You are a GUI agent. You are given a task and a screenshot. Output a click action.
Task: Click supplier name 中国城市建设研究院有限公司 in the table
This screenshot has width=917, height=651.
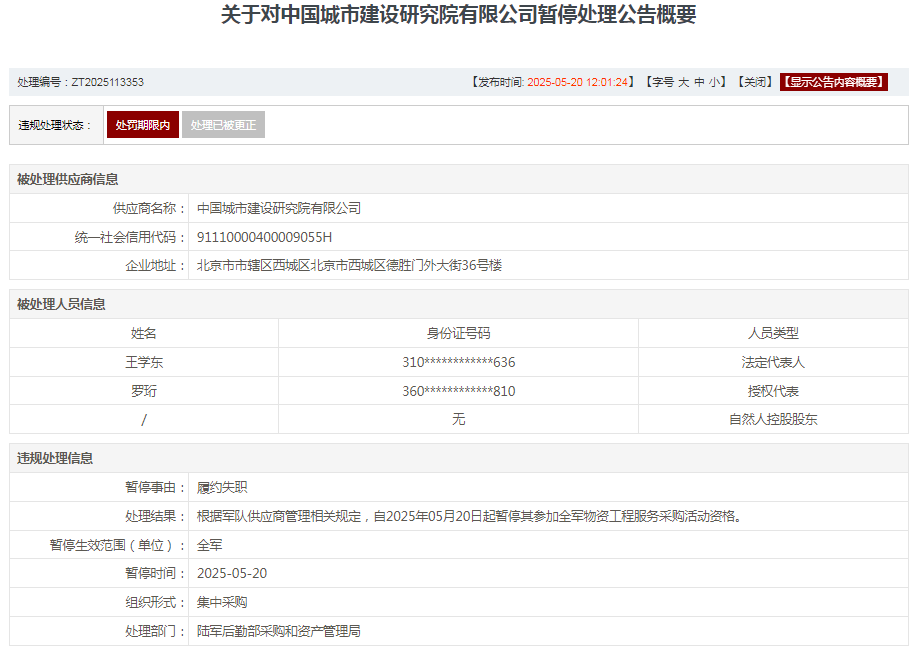[278, 208]
